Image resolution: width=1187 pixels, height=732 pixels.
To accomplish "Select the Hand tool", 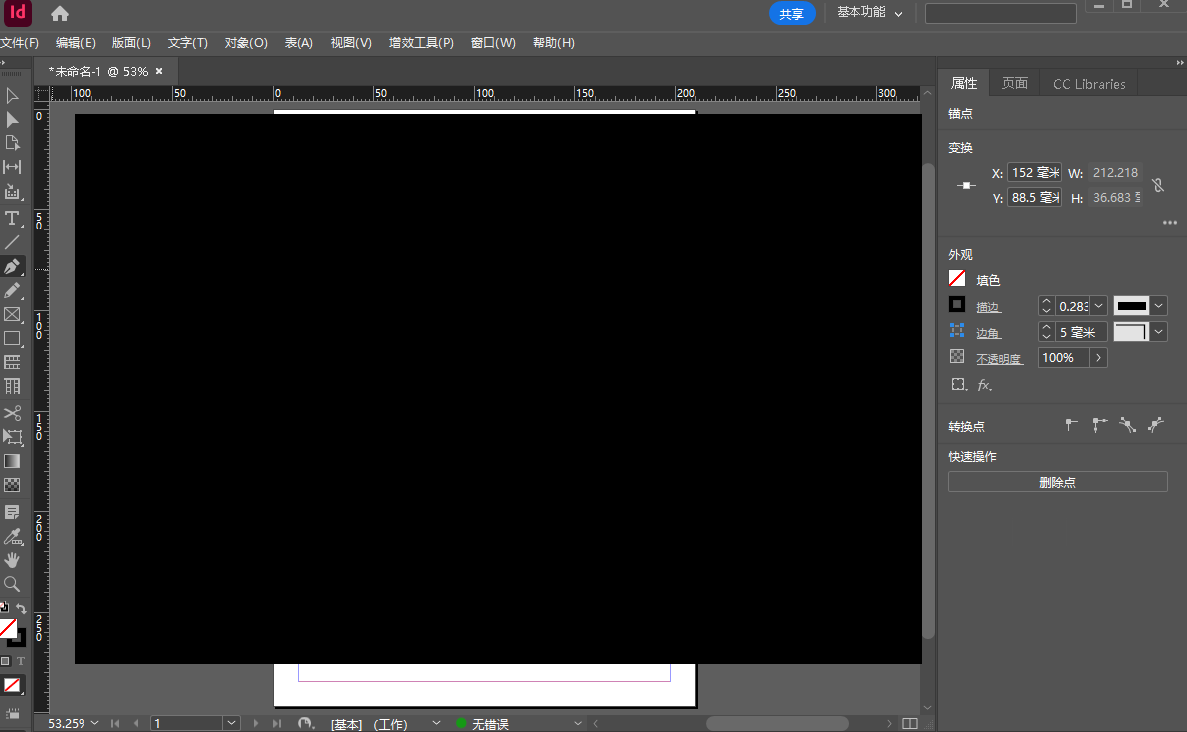I will [12, 560].
